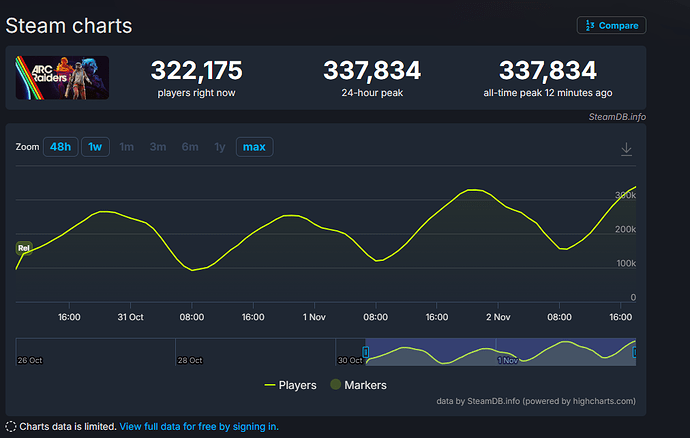The width and height of the screenshot is (690, 438).
Task: Click the ARC Raiders game thumbnail
Action: pyautogui.click(x=62, y=77)
